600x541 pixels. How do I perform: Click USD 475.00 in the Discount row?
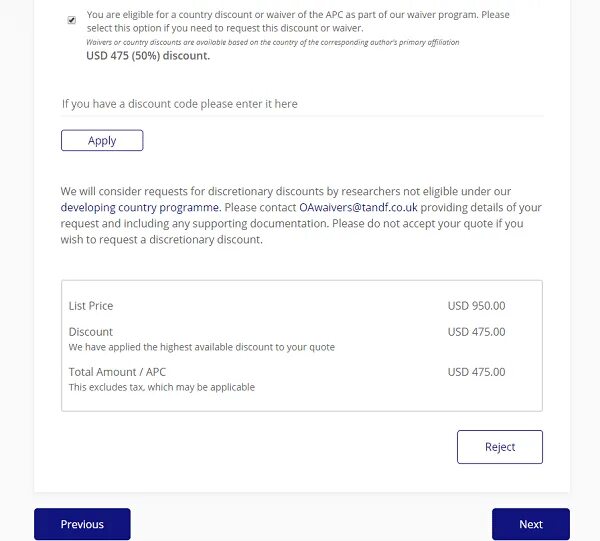[476, 332]
